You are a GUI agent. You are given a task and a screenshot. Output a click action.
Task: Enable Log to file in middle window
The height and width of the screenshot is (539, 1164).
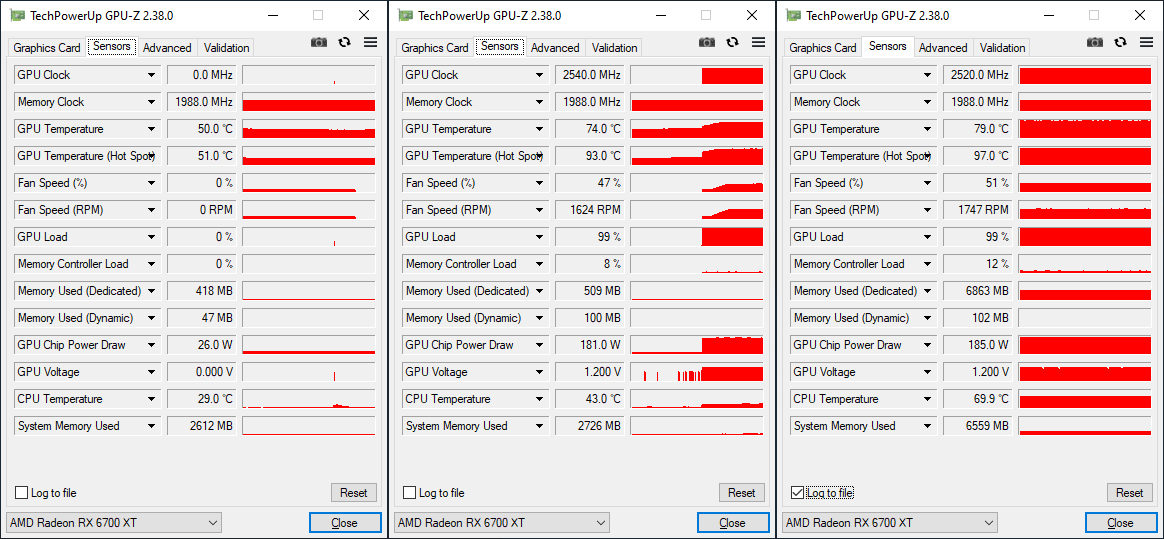(410, 493)
